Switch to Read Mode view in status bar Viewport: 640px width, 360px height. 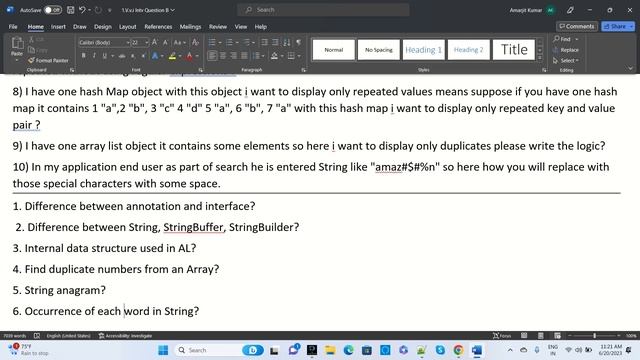[524, 336]
